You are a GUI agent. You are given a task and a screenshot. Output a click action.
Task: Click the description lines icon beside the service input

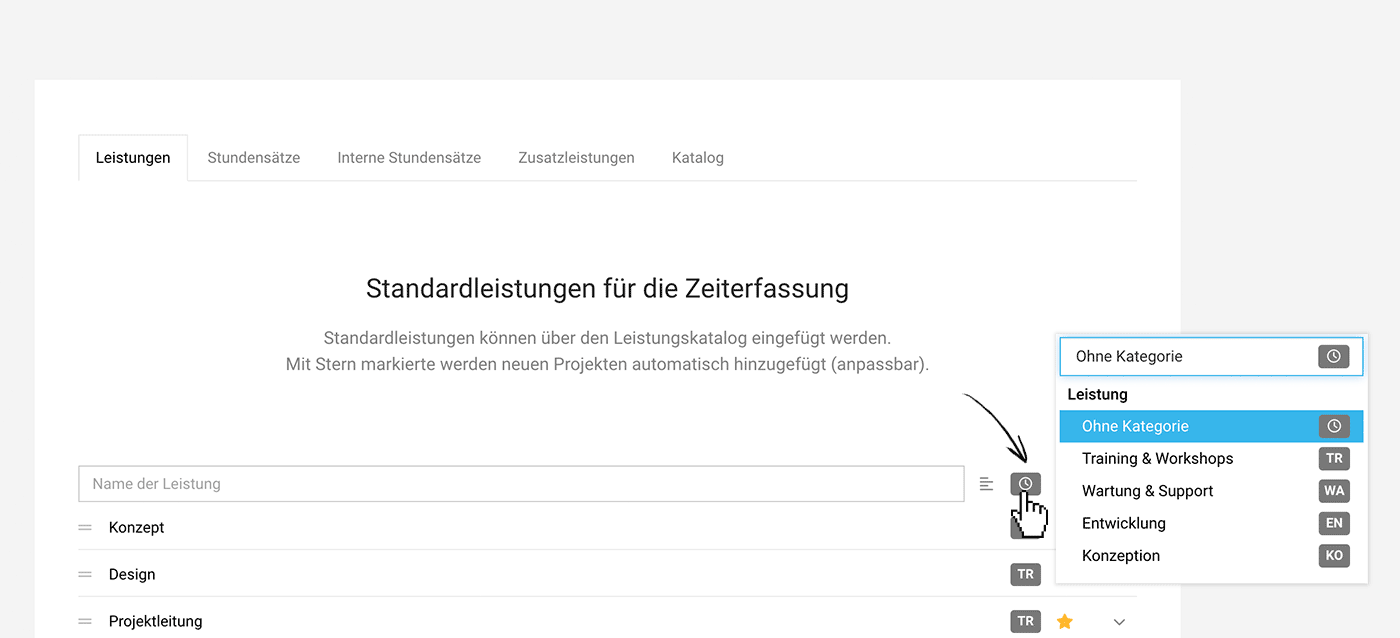[986, 483]
